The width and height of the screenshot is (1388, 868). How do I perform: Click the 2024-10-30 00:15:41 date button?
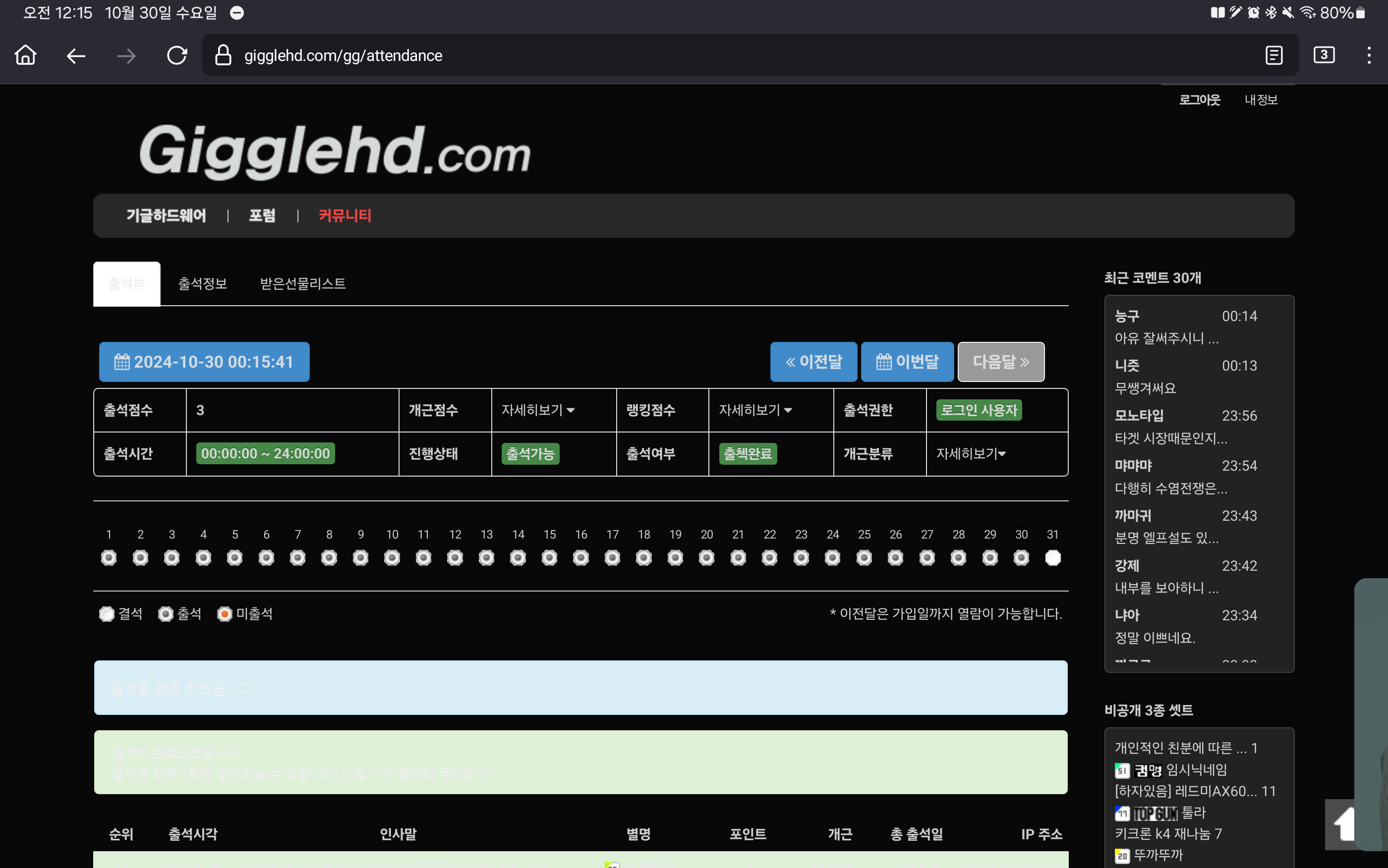pos(204,362)
